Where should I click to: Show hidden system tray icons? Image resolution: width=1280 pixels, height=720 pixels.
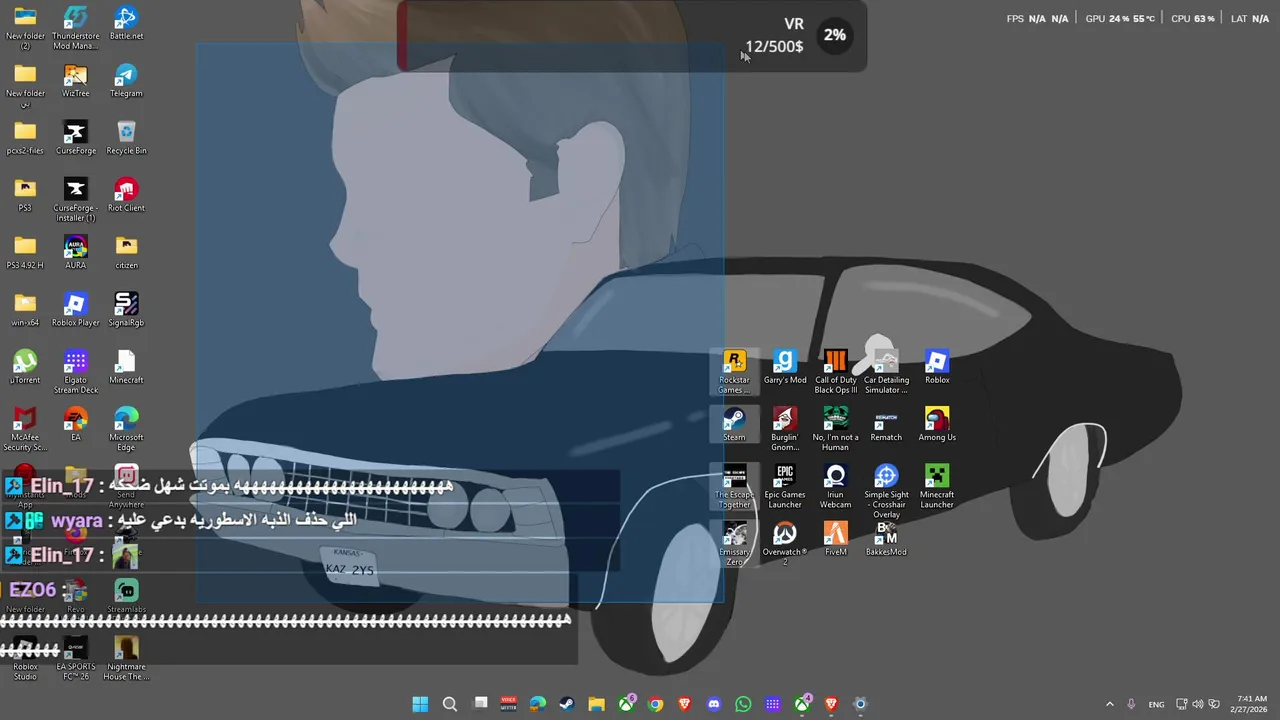coord(1109,704)
